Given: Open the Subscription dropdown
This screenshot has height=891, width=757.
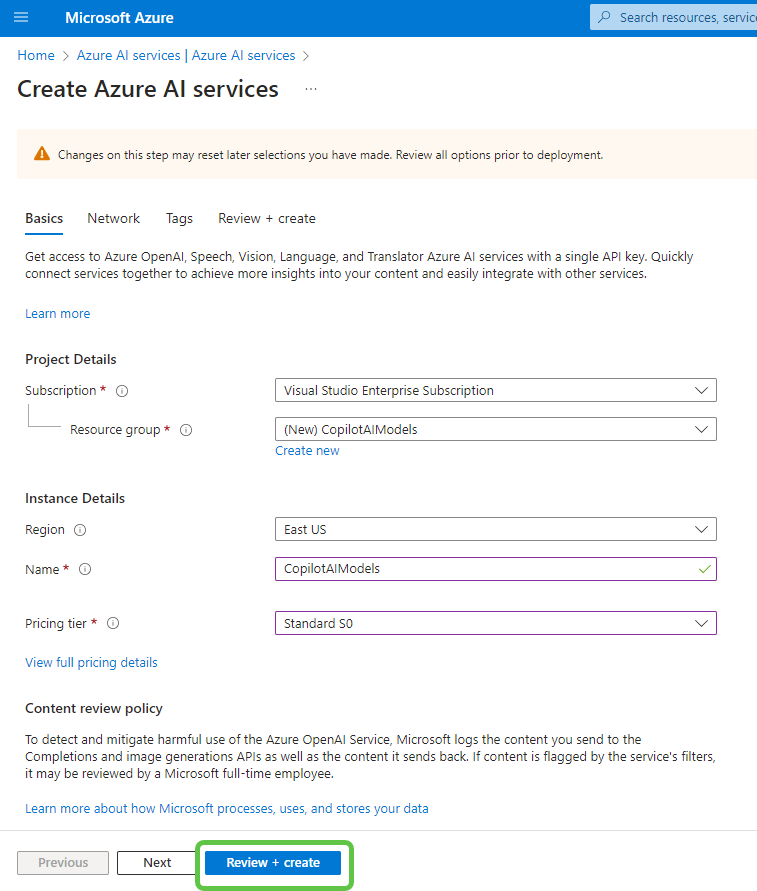Looking at the screenshot, I should tap(700, 390).
